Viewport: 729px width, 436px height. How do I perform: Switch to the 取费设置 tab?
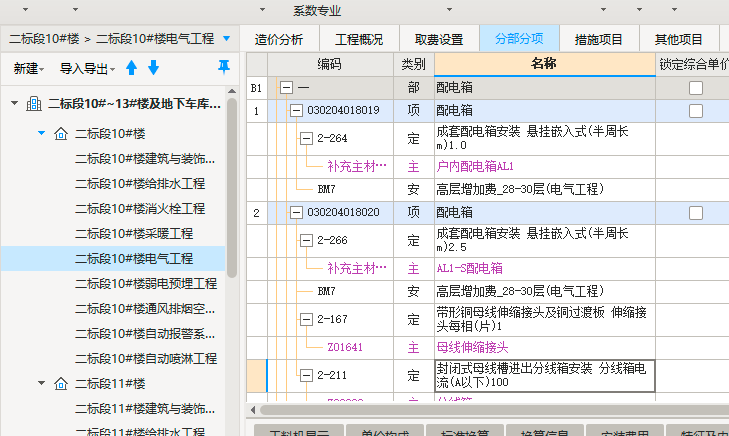[x=439, y=39]
